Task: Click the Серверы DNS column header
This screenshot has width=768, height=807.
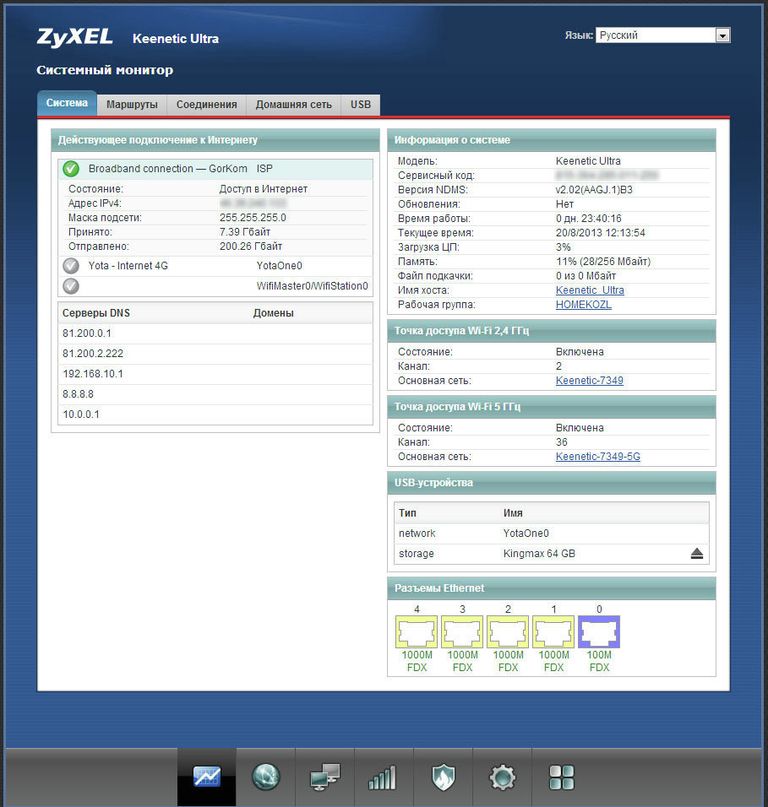Action: (96, 313)
